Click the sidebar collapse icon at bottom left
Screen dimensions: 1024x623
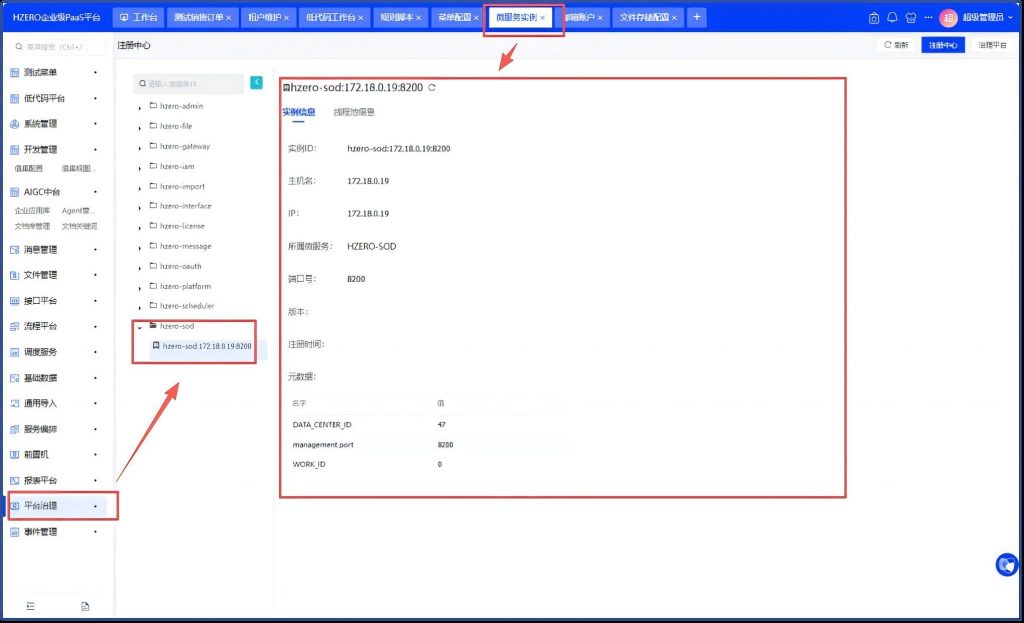coord(31,606)
